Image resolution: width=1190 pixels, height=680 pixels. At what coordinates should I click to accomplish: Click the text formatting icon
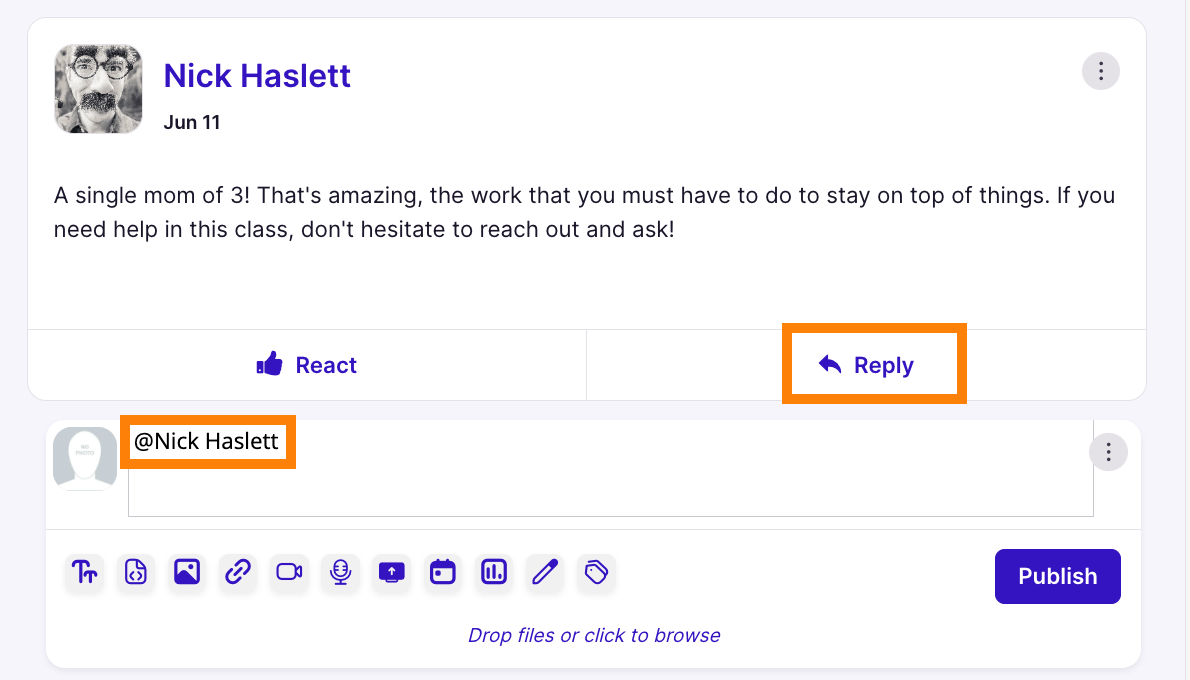[x=85, y=572]
